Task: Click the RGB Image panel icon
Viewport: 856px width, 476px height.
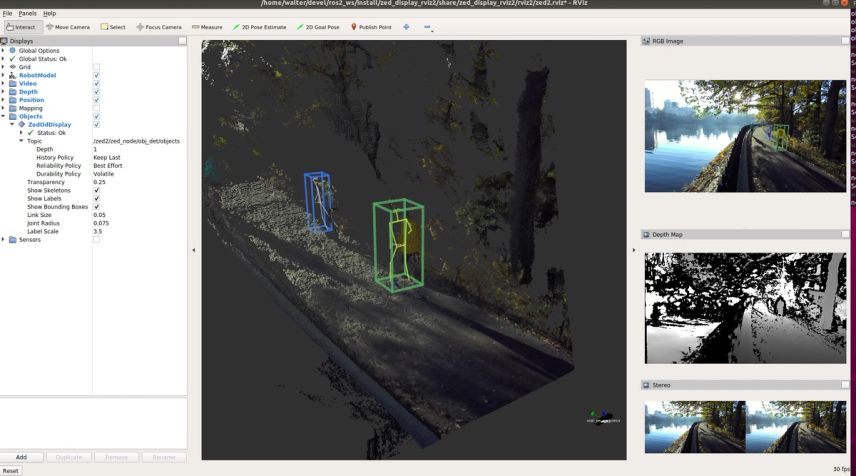Action: [x=646, y=41]
